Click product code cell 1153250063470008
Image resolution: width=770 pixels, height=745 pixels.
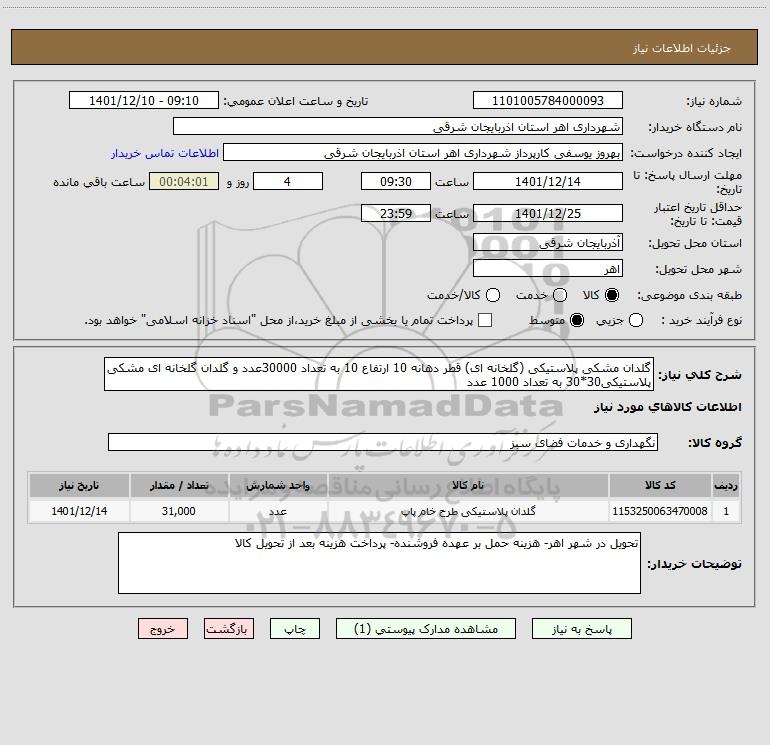point(660,511)
